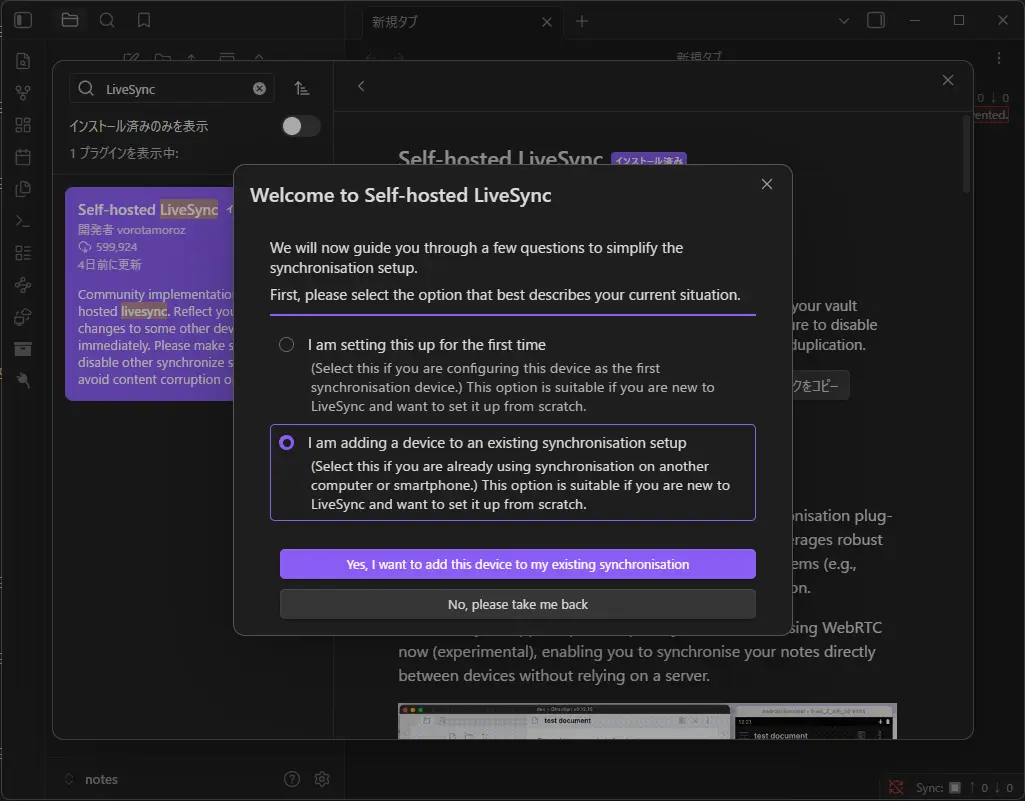Add a new tab with the plus icon
Screen dimensions: 1025x801
(582, 22)
